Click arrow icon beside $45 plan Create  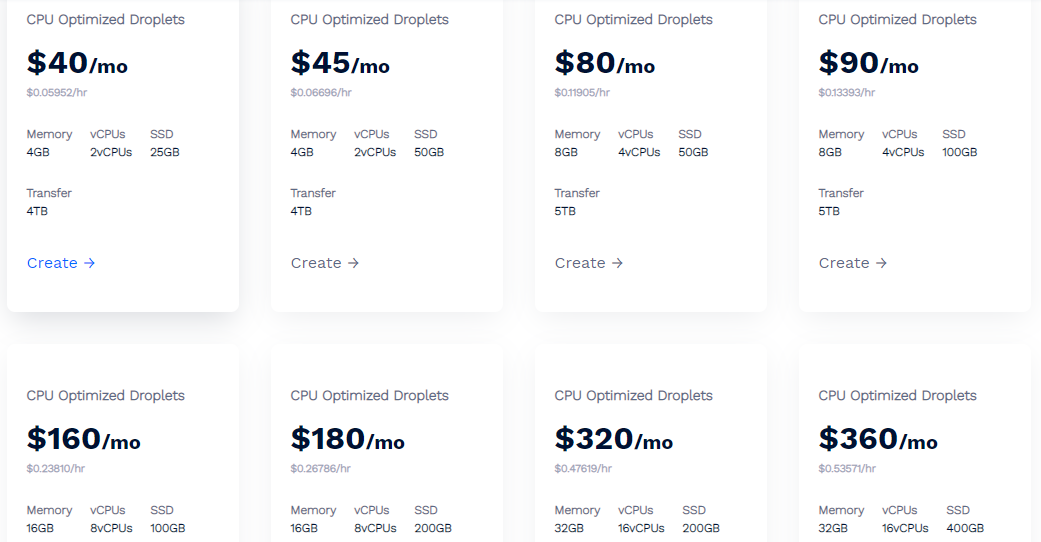(x=354, y=263)
